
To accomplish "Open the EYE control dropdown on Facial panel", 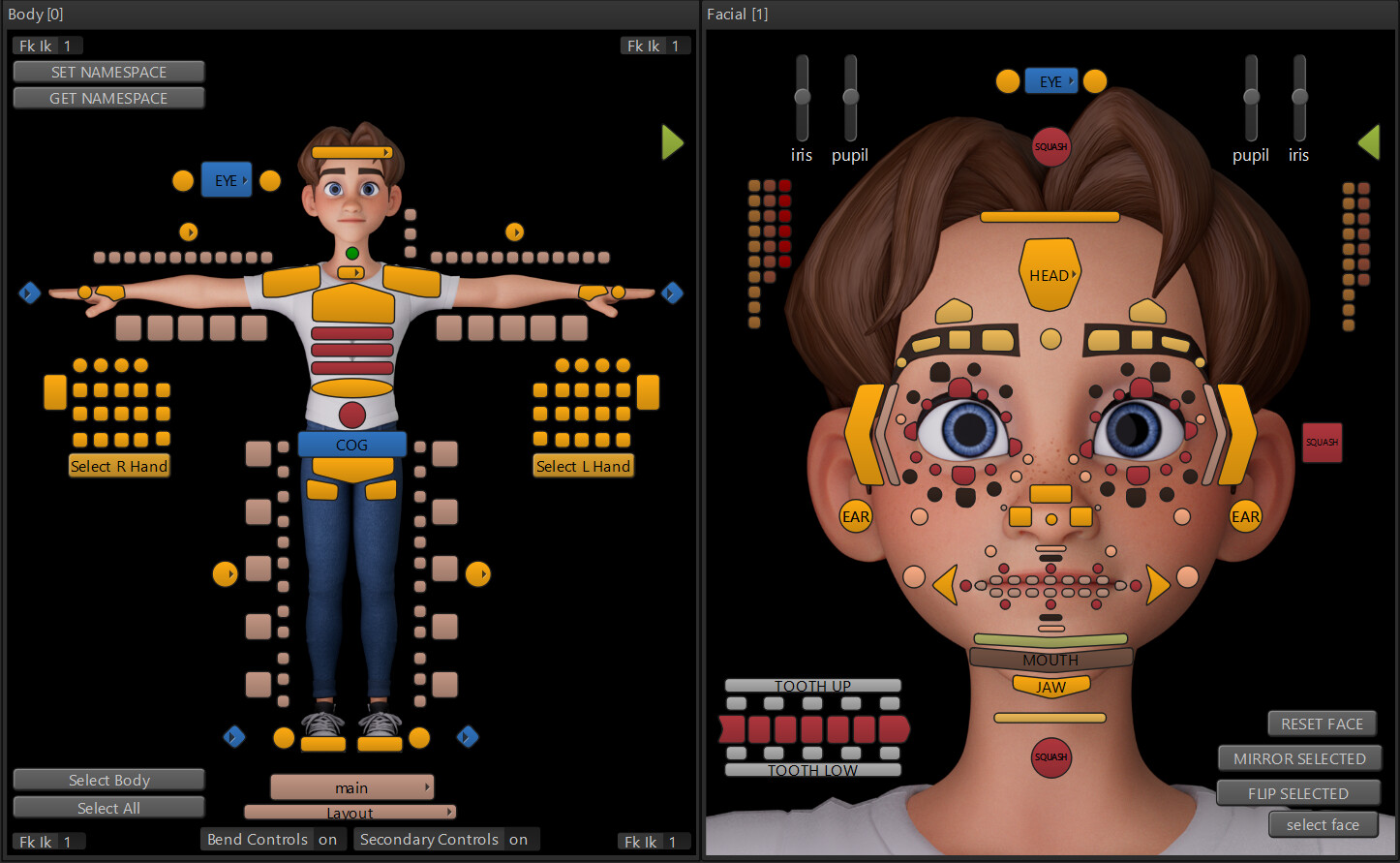I will click(x=1051, y=80).
